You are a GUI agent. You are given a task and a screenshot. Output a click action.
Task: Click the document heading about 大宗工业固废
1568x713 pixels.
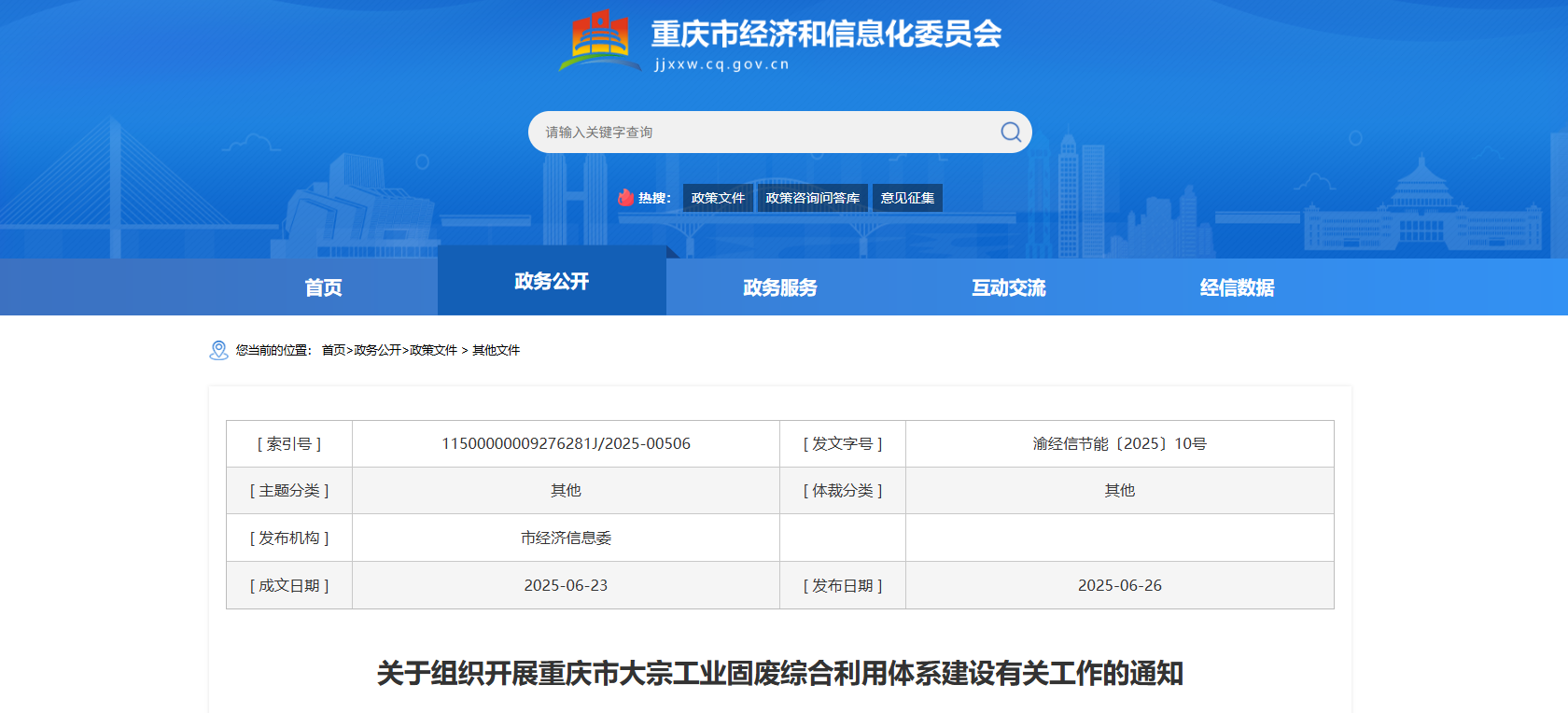coord(780,673)
